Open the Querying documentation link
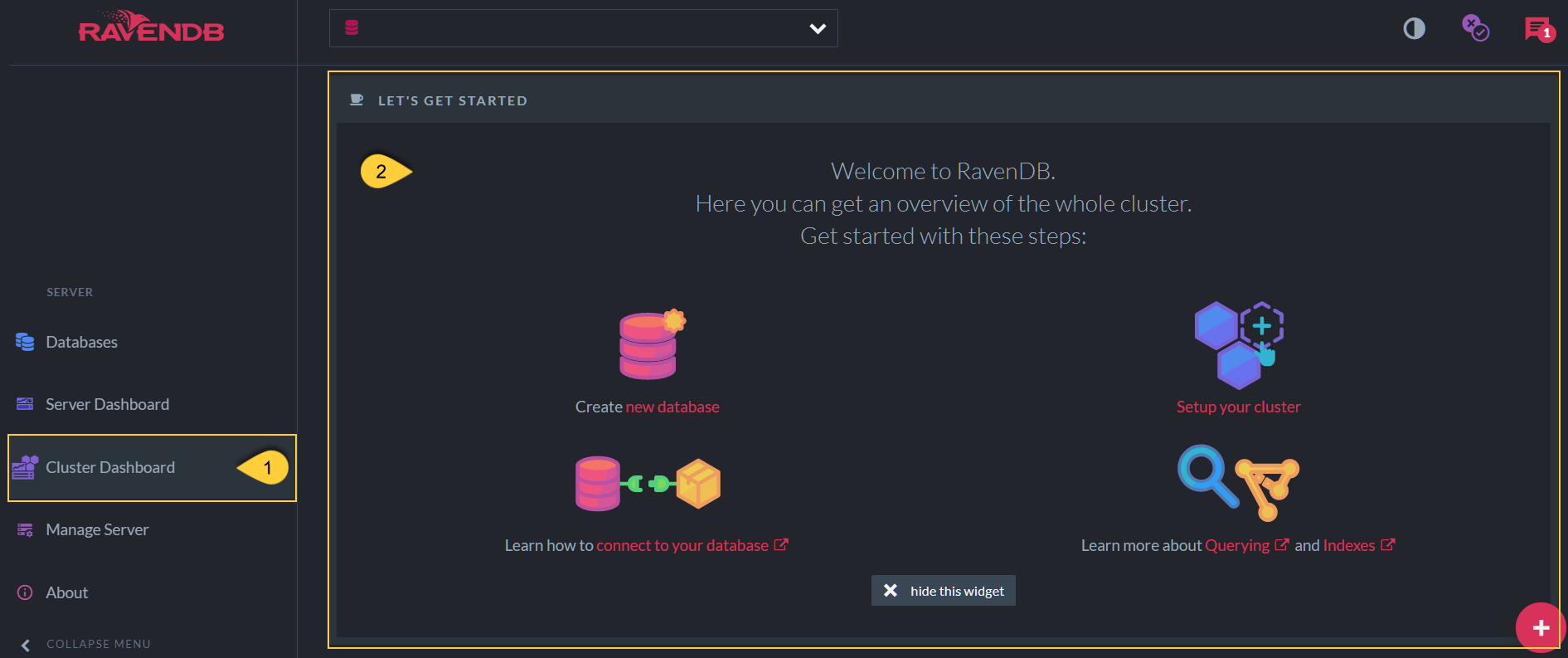Image resolution: width=1568 pixels, height=658 pixels. [1246, 545]
